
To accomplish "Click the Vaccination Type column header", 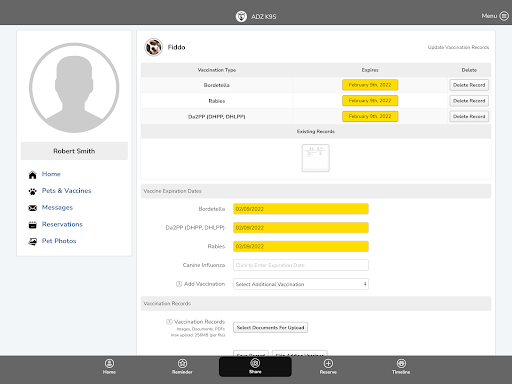I will point(217,70).
